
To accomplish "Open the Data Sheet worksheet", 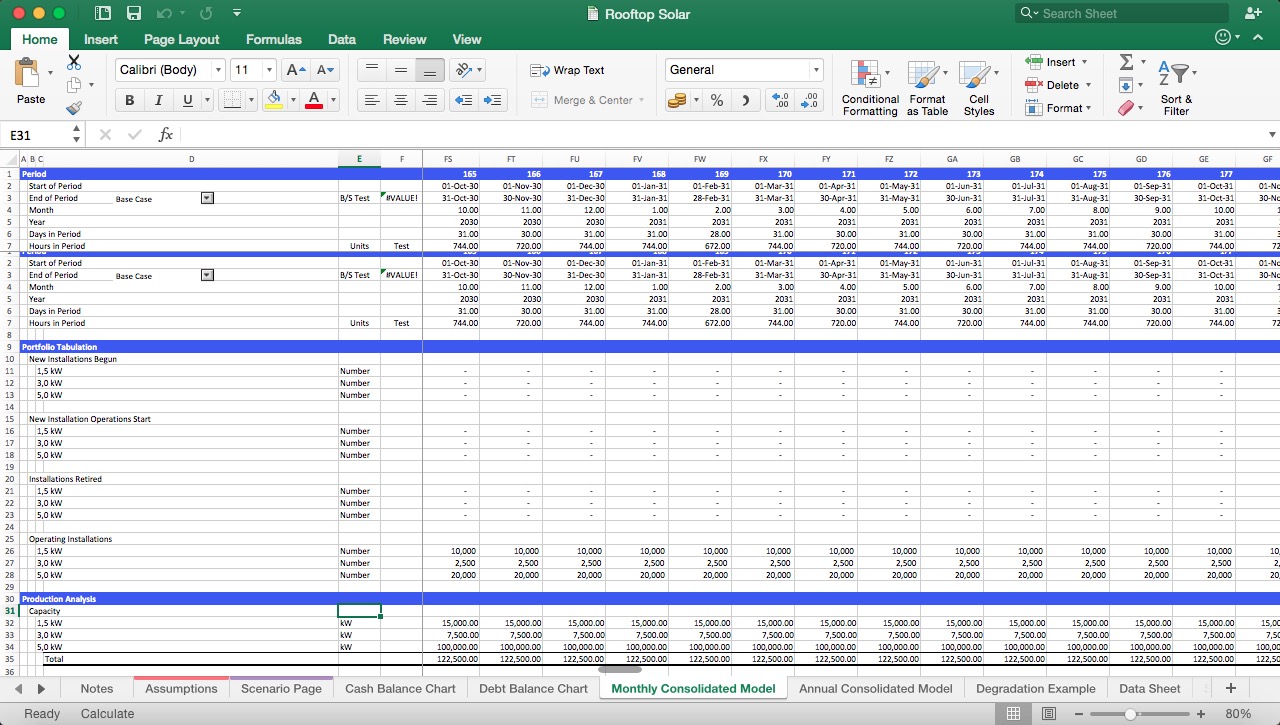I will click(x=1149, y=688).
